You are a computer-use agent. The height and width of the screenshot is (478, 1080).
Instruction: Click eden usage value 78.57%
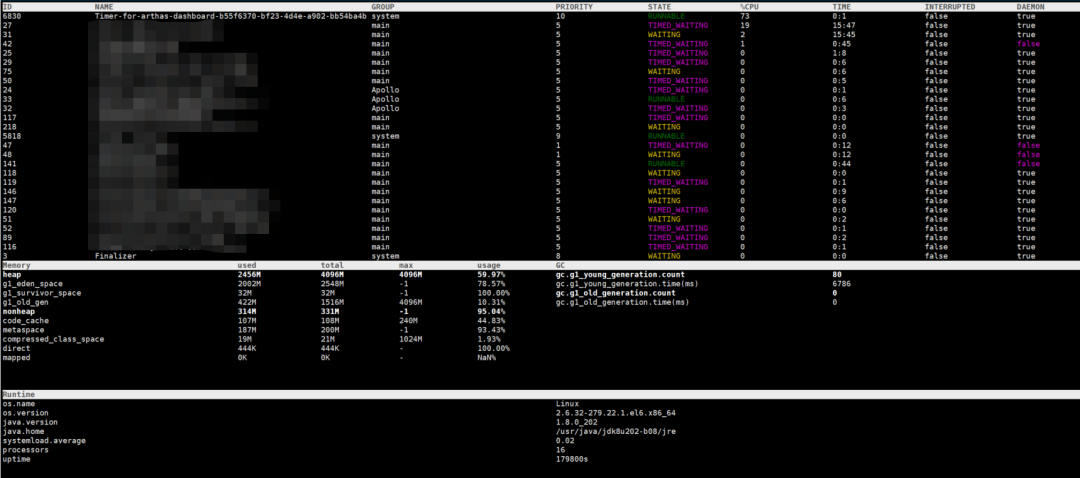coord(490,284)
